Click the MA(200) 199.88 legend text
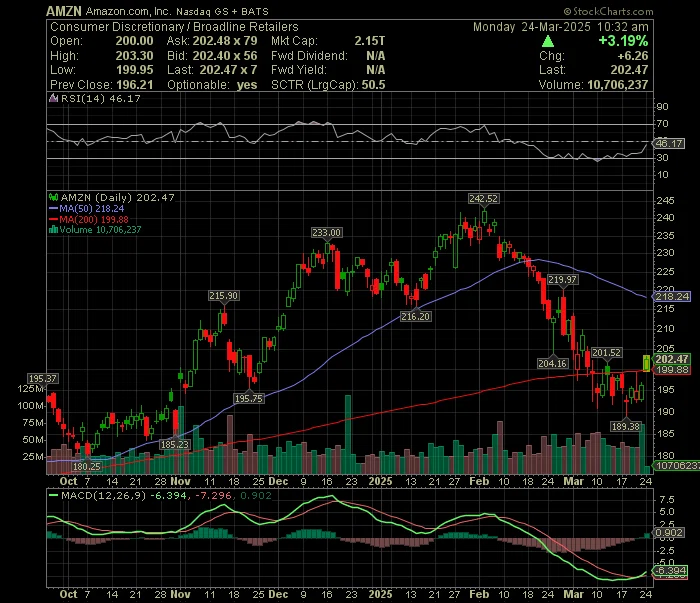 click(94, 219)
